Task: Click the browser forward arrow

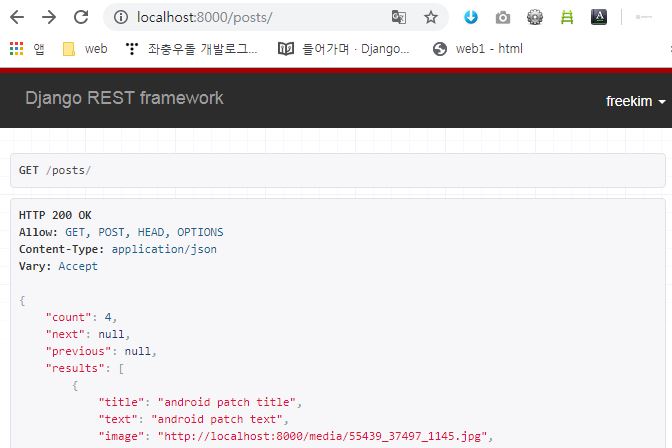Action: coord(49,17)
